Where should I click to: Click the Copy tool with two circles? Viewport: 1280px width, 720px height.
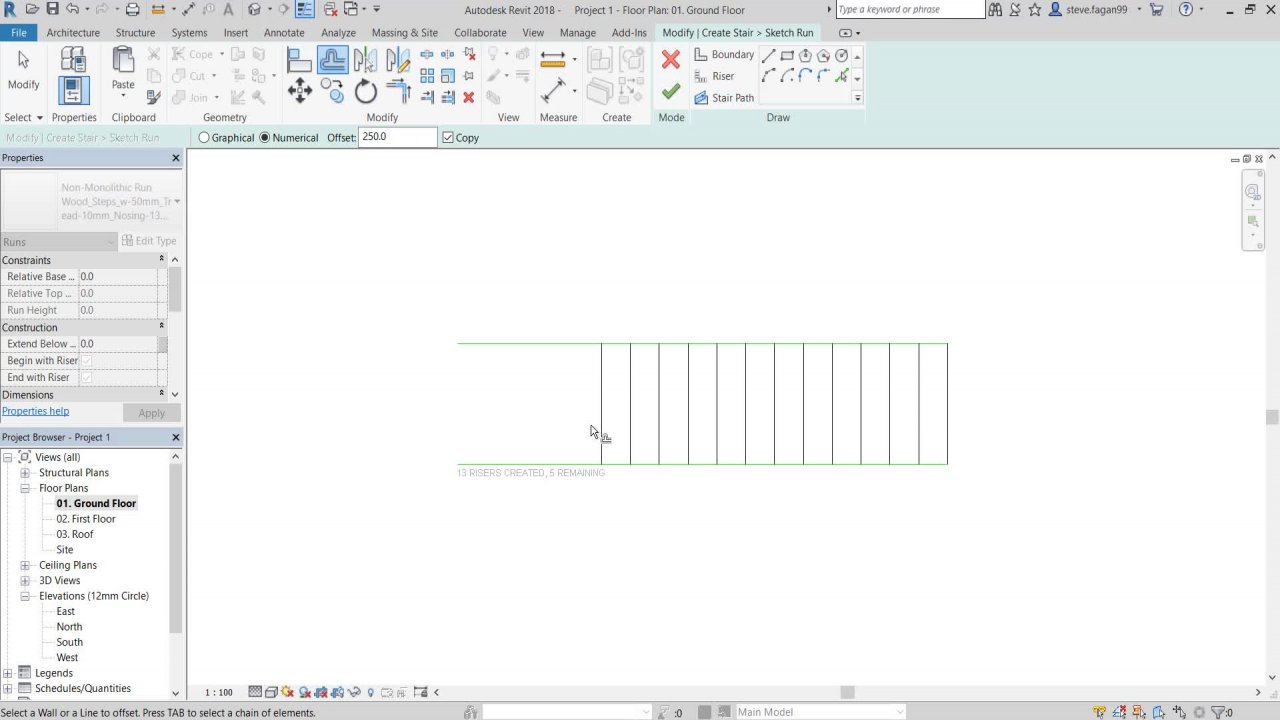333,93
